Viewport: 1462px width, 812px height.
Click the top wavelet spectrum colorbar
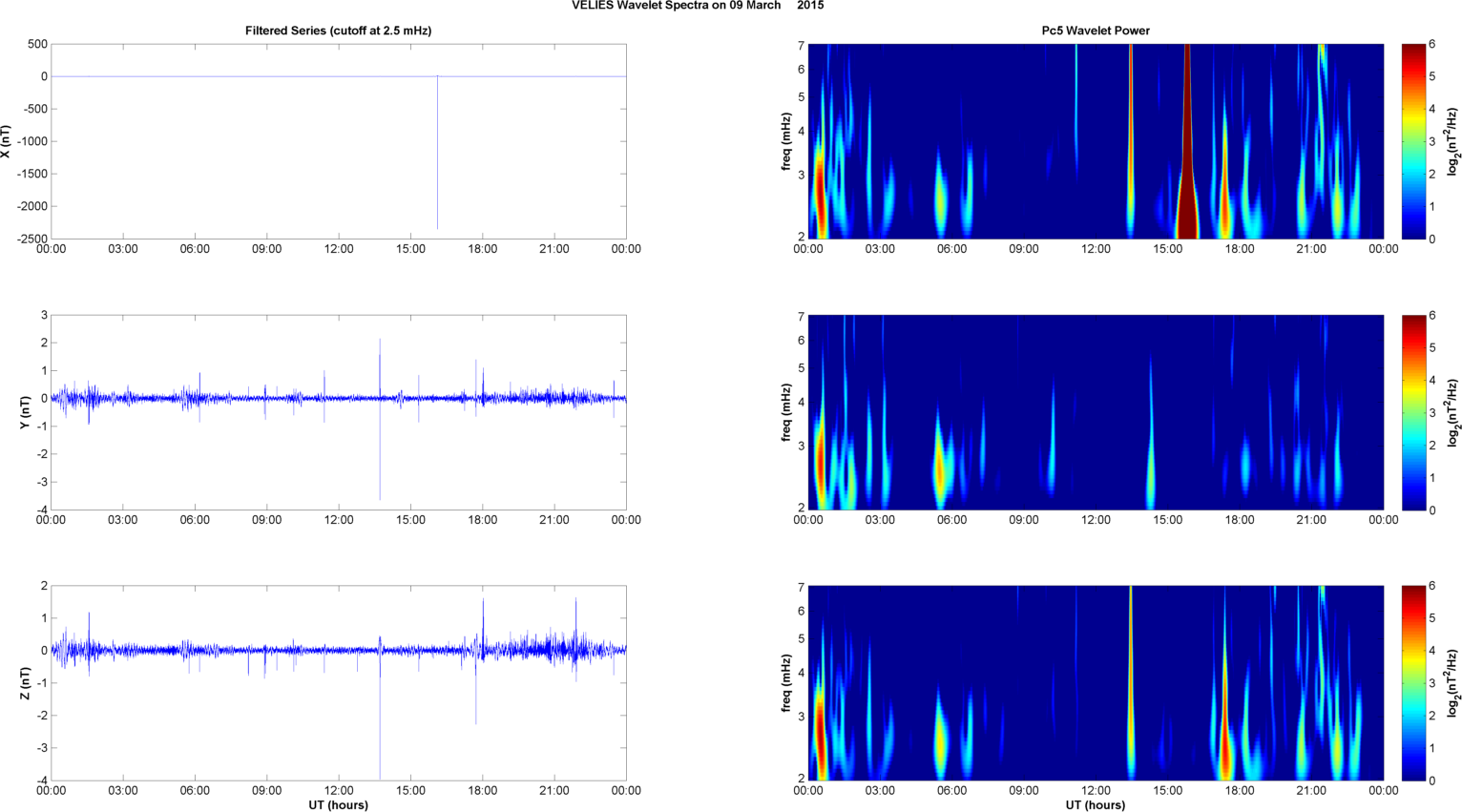coord(1413,141)
